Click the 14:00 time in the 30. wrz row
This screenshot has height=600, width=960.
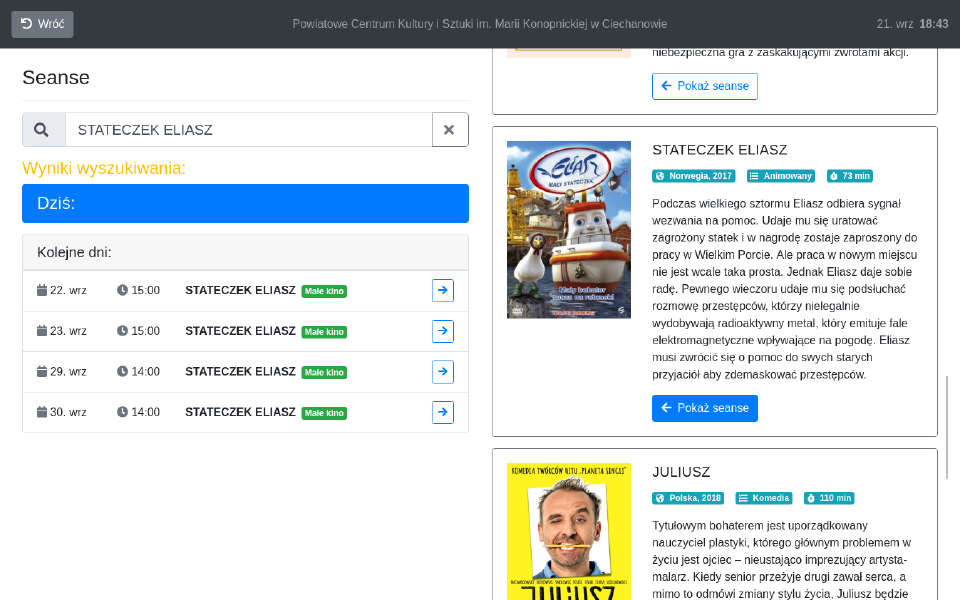146,412
